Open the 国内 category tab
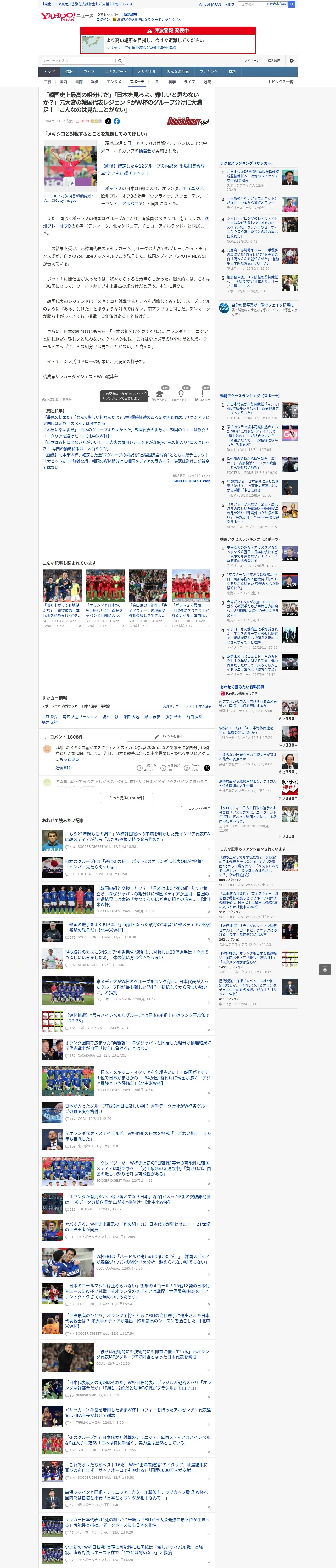Viewport: 336px width, 1568px height. [63, 82]
